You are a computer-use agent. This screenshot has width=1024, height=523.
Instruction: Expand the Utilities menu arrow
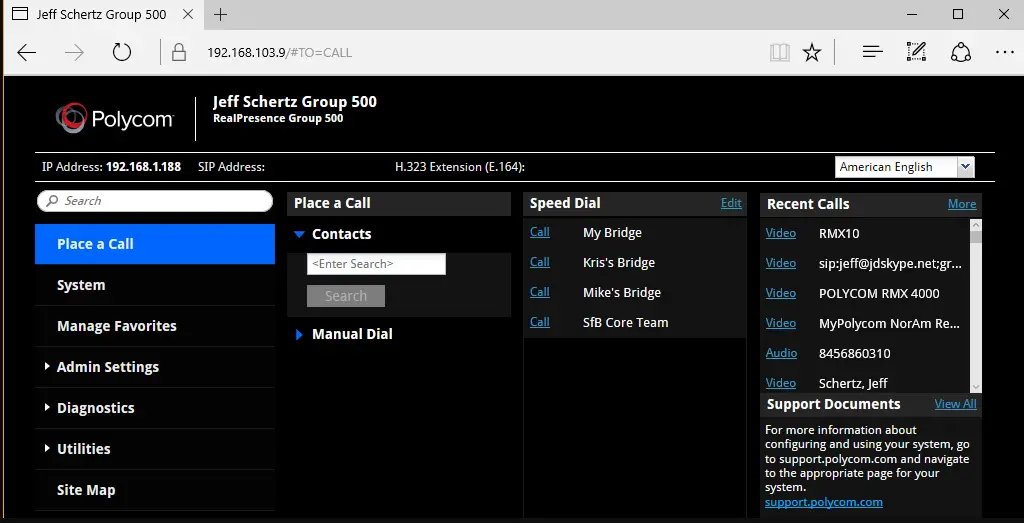[47, 449]
